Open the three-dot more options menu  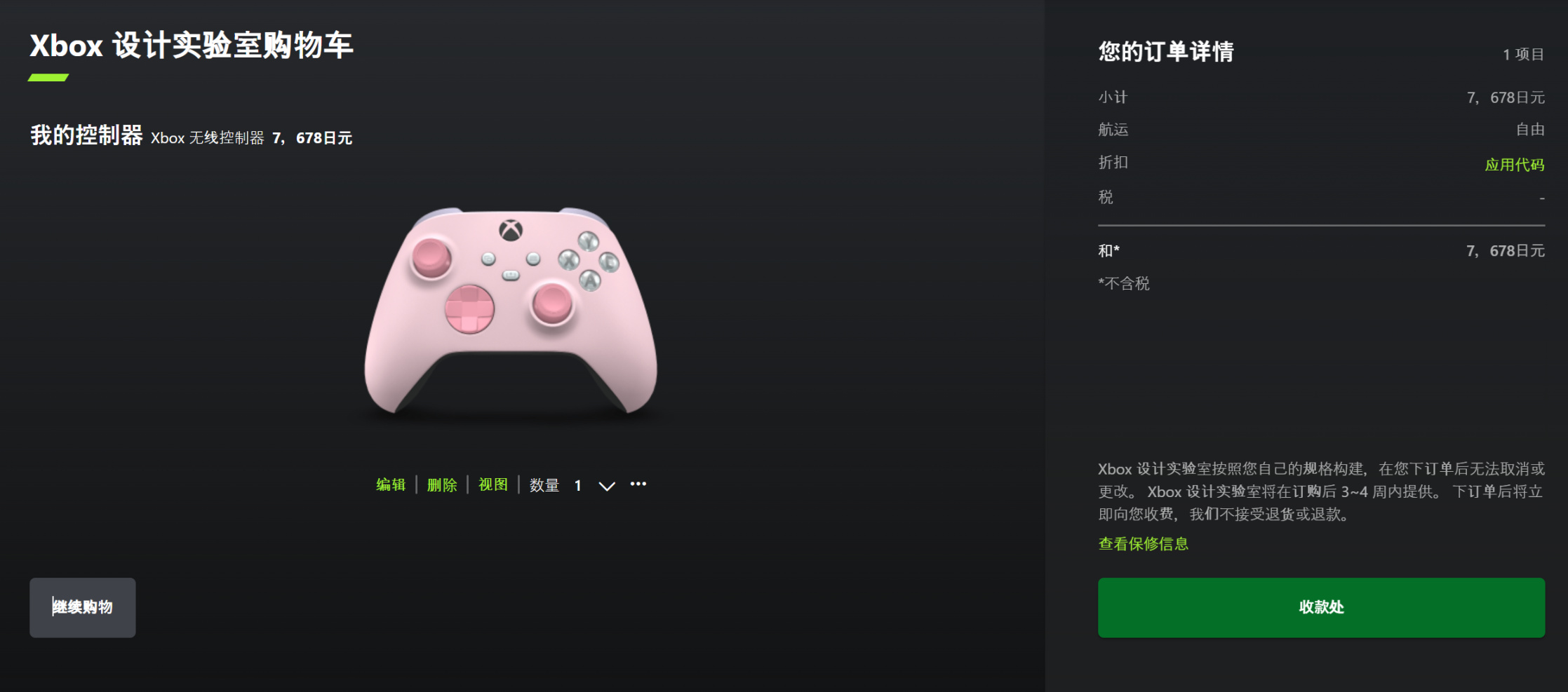coord(638,484)
